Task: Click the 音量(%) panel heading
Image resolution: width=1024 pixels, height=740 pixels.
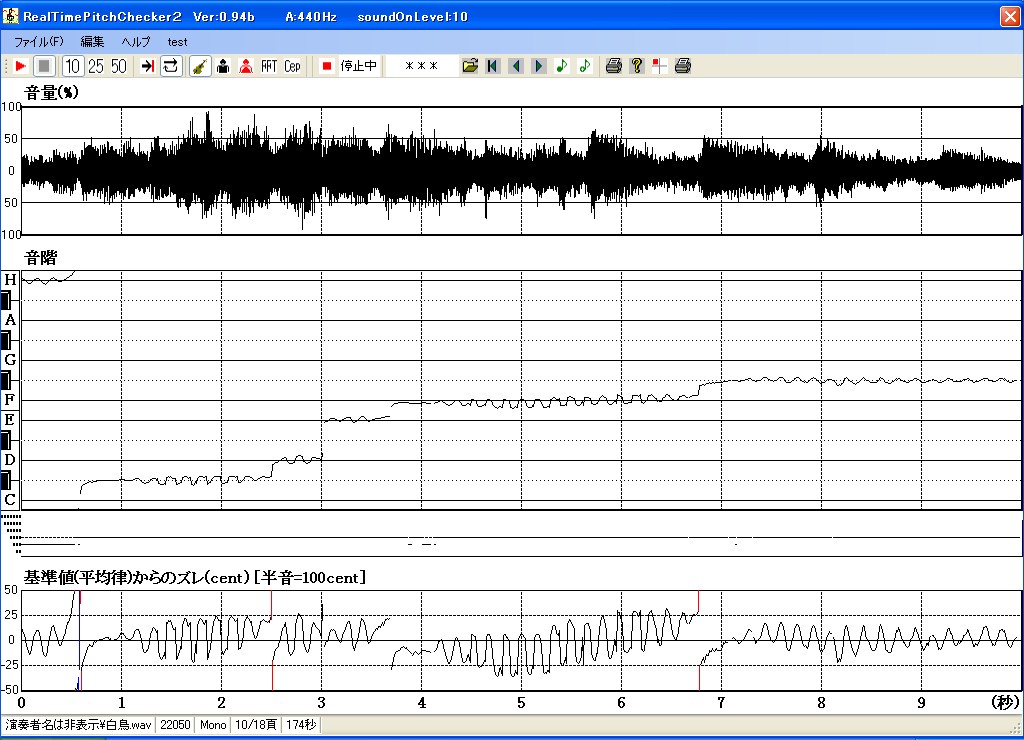Action: 51,93
